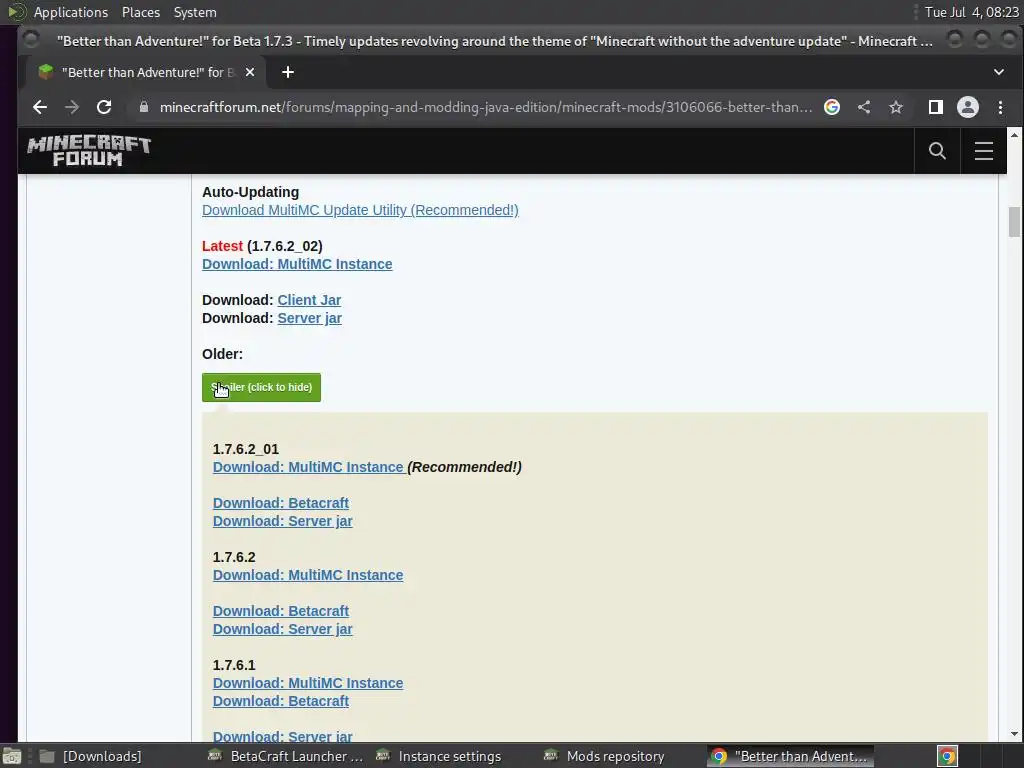Click the page vertical scrollbar thumb

click(1014, 222)
